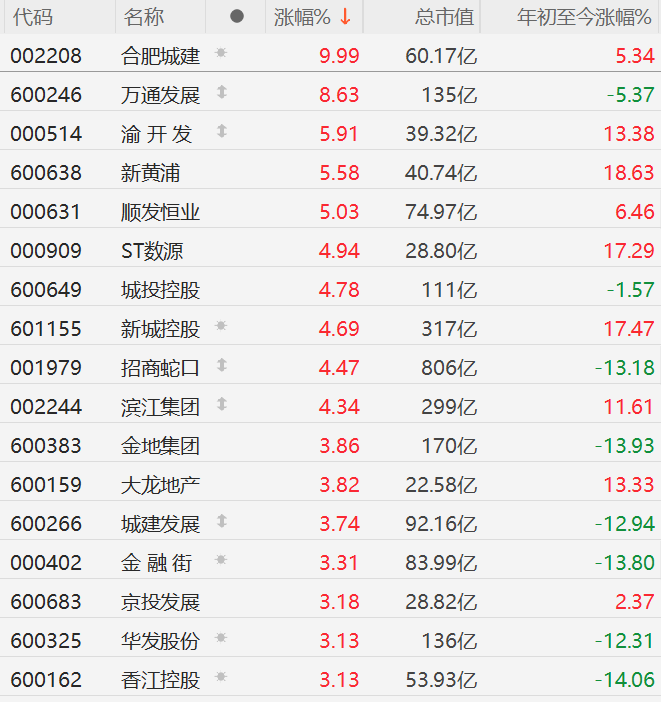Click the up-down arrow marker beside 招商蛇口

[x=222, y=365]
